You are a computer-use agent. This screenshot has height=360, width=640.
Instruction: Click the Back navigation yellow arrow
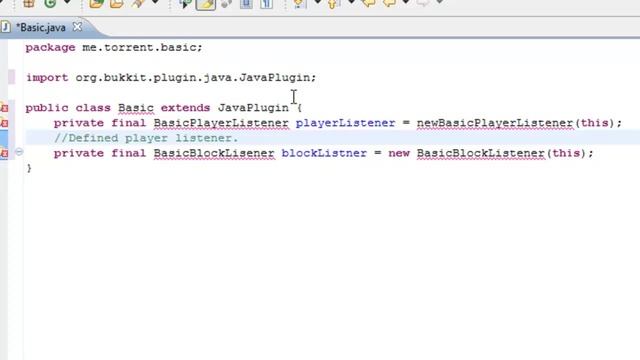click(x=389, y=3)
